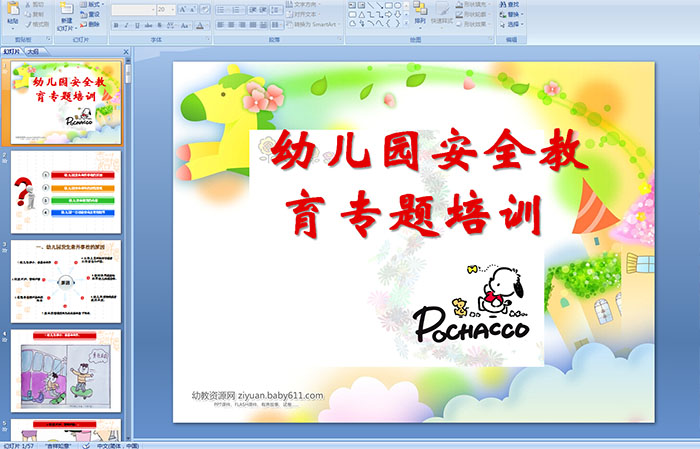Open the Align Text (对齐文本) menu
Viewport: 700px width, 449px height.
[304, 14]
